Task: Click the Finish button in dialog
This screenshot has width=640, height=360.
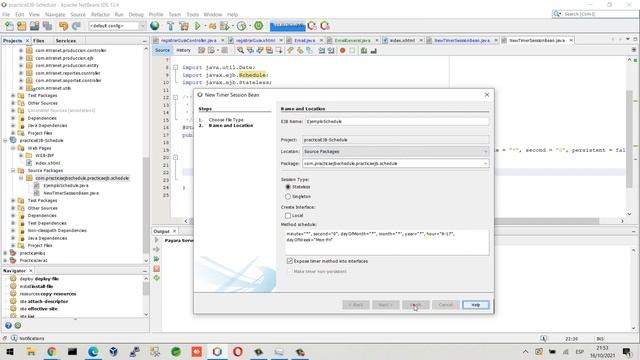Action: click(x=416, y=305)
